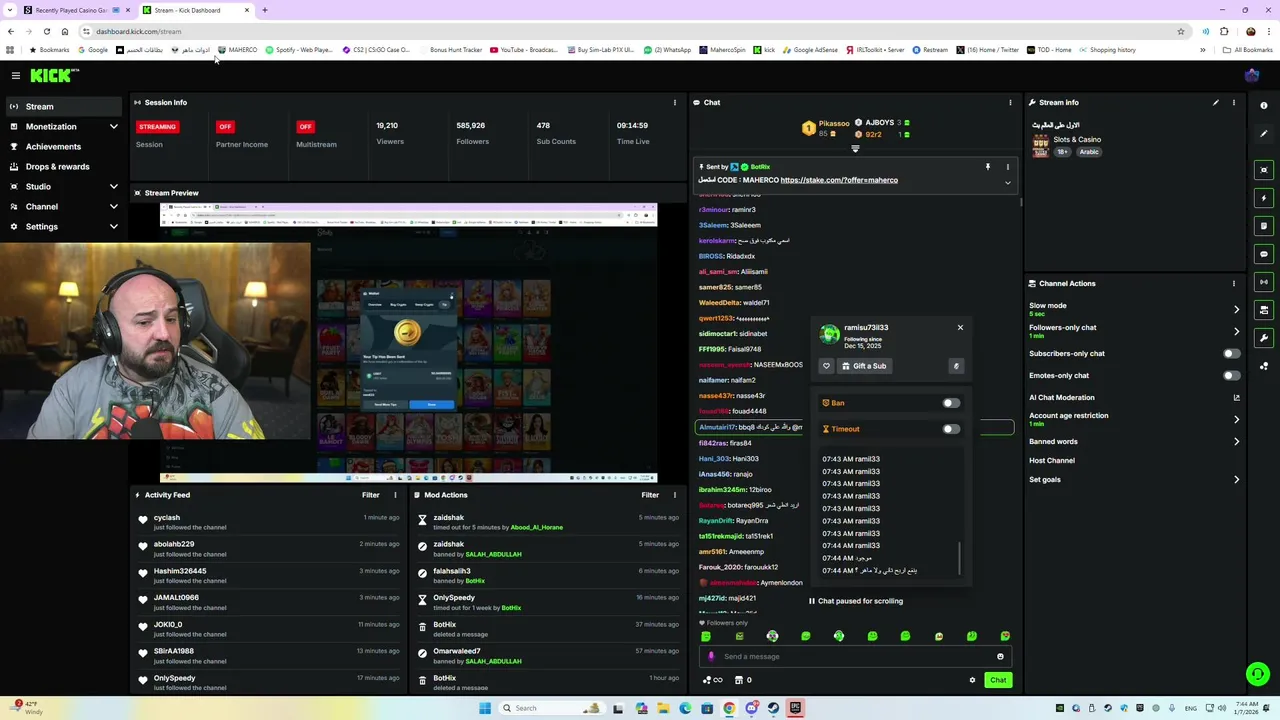The width and height of the screenshot is (1280, 720).
Task: Click the Activity Feed Filter button
Action: (370, 495)
